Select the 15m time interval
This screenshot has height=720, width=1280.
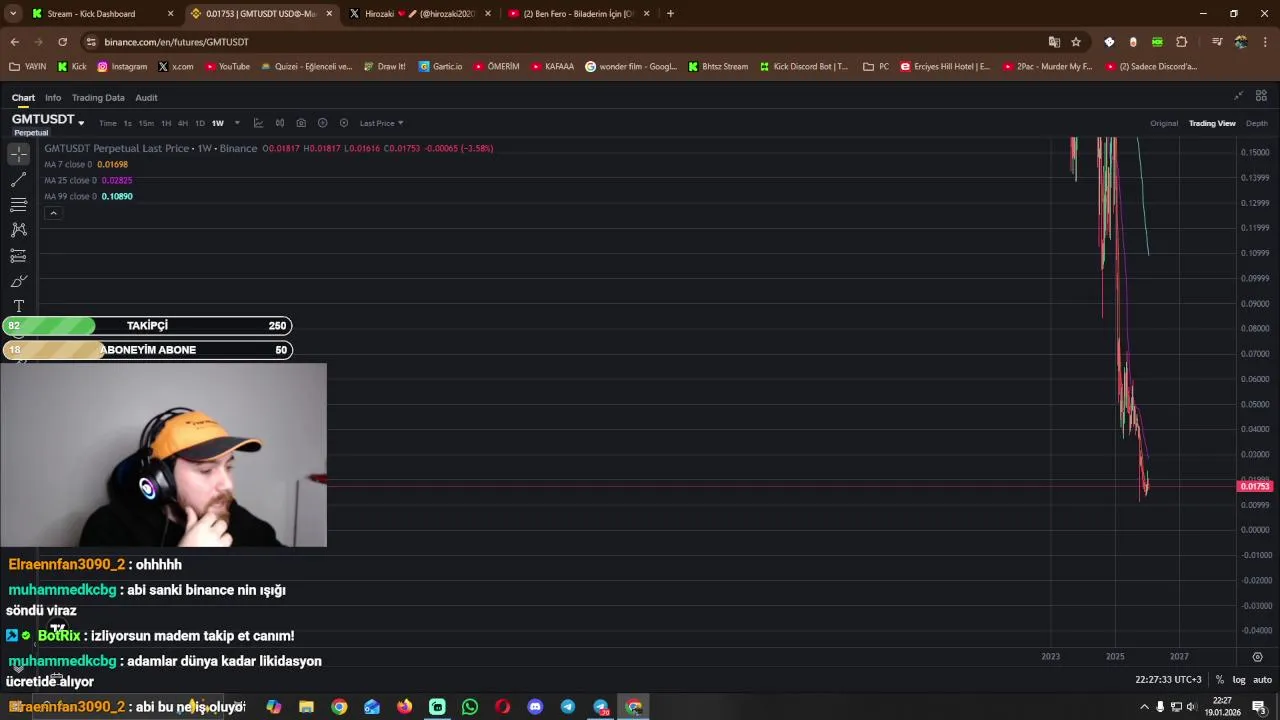146,123
